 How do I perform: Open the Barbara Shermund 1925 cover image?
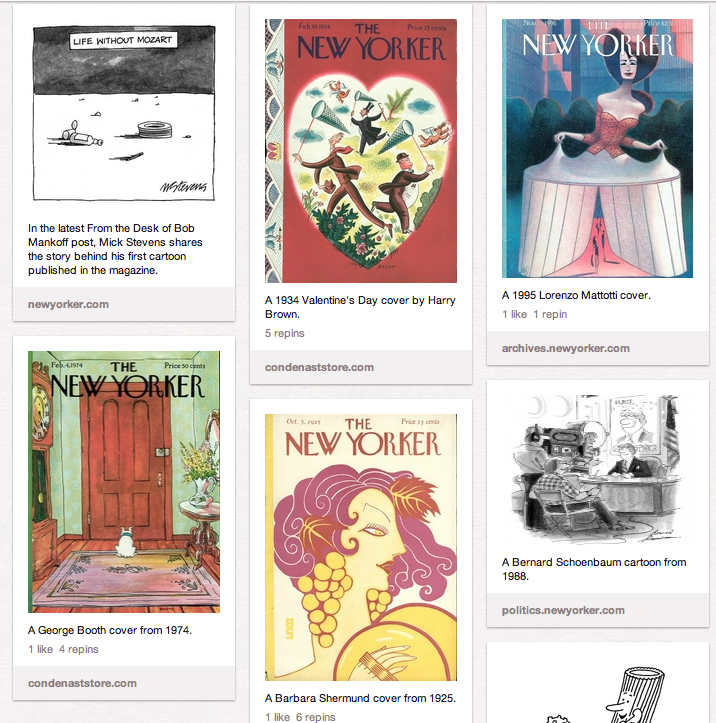pos(361,547)
